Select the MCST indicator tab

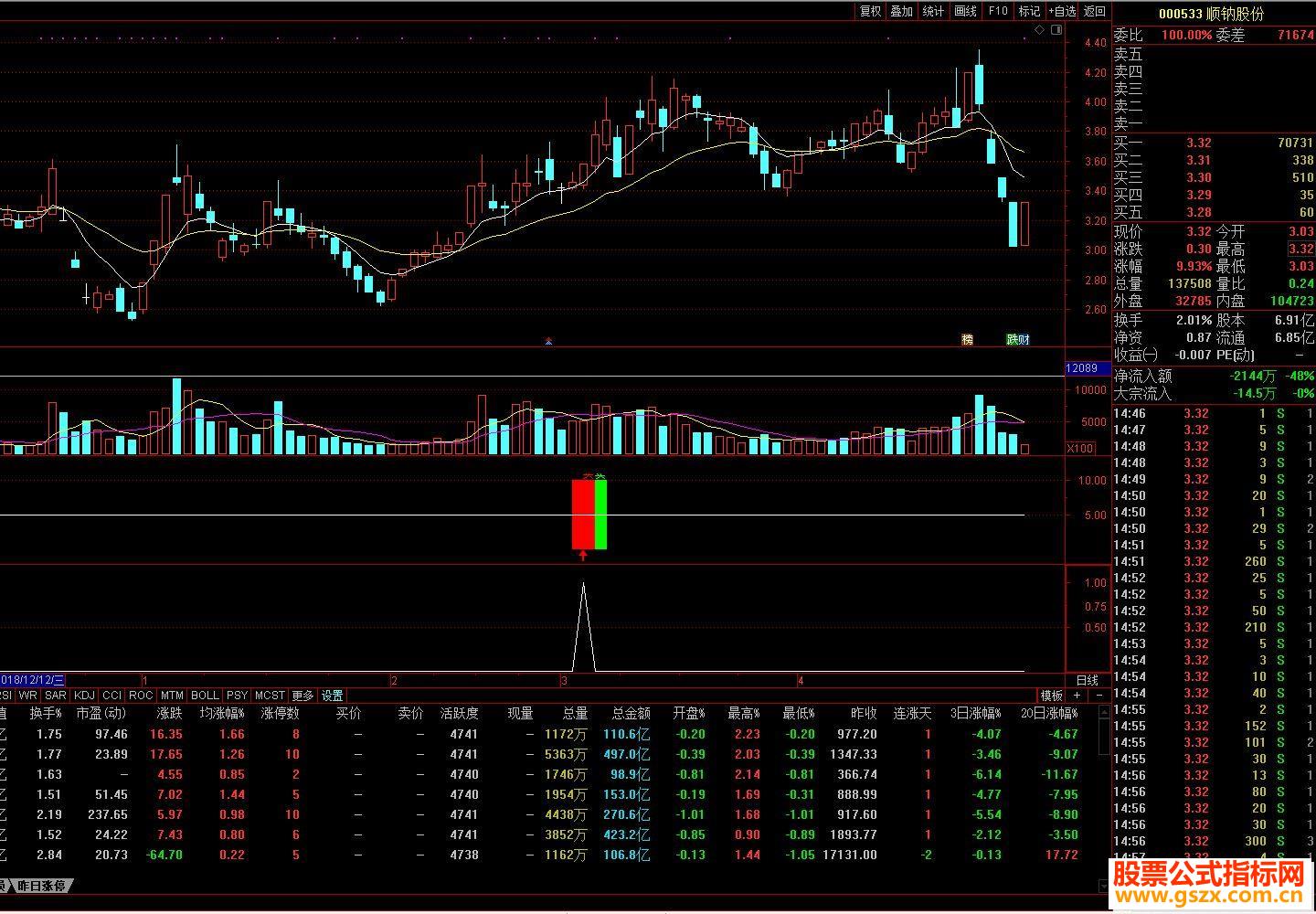[x=271, y=696]
